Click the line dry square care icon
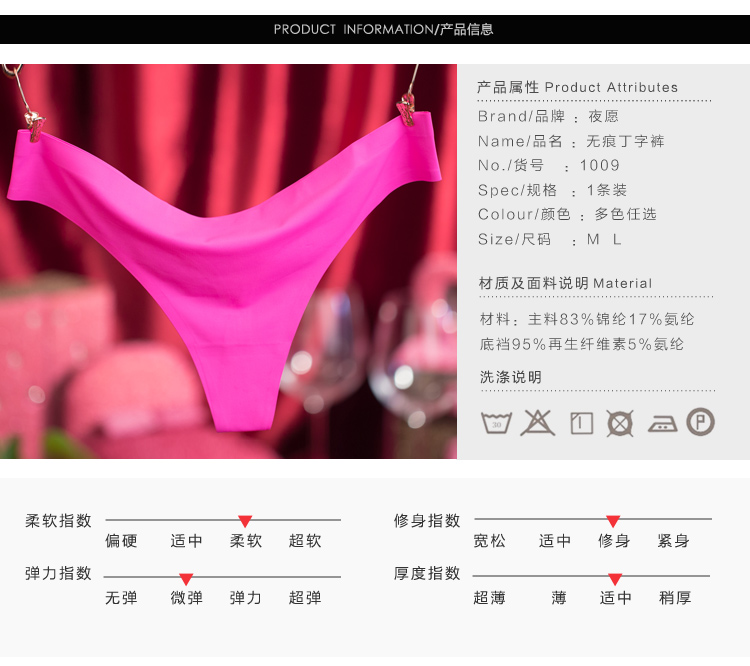The height and width of the screenshot is (666, 750). pos(582,423)
